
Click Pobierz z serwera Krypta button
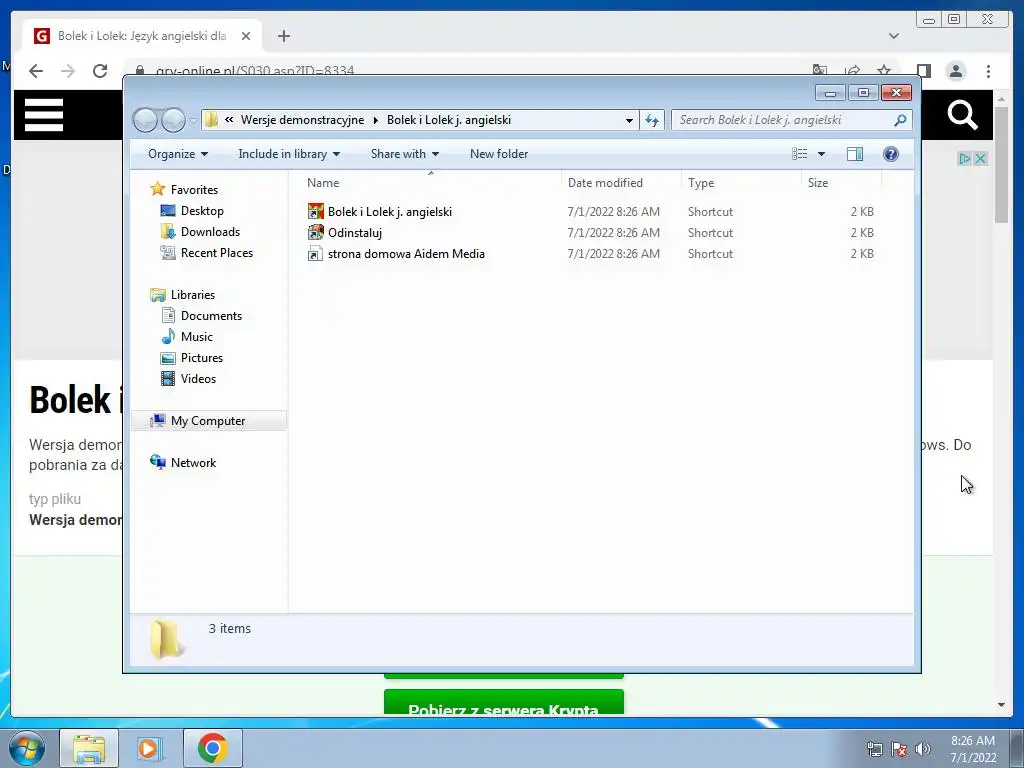(504, 702)
